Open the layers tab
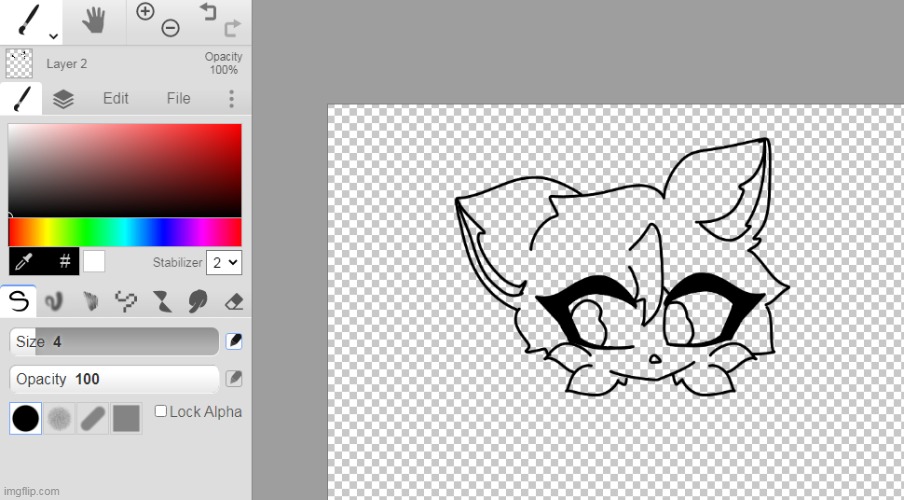Viewport: 904px width, 500px height. tap(63, 99)
